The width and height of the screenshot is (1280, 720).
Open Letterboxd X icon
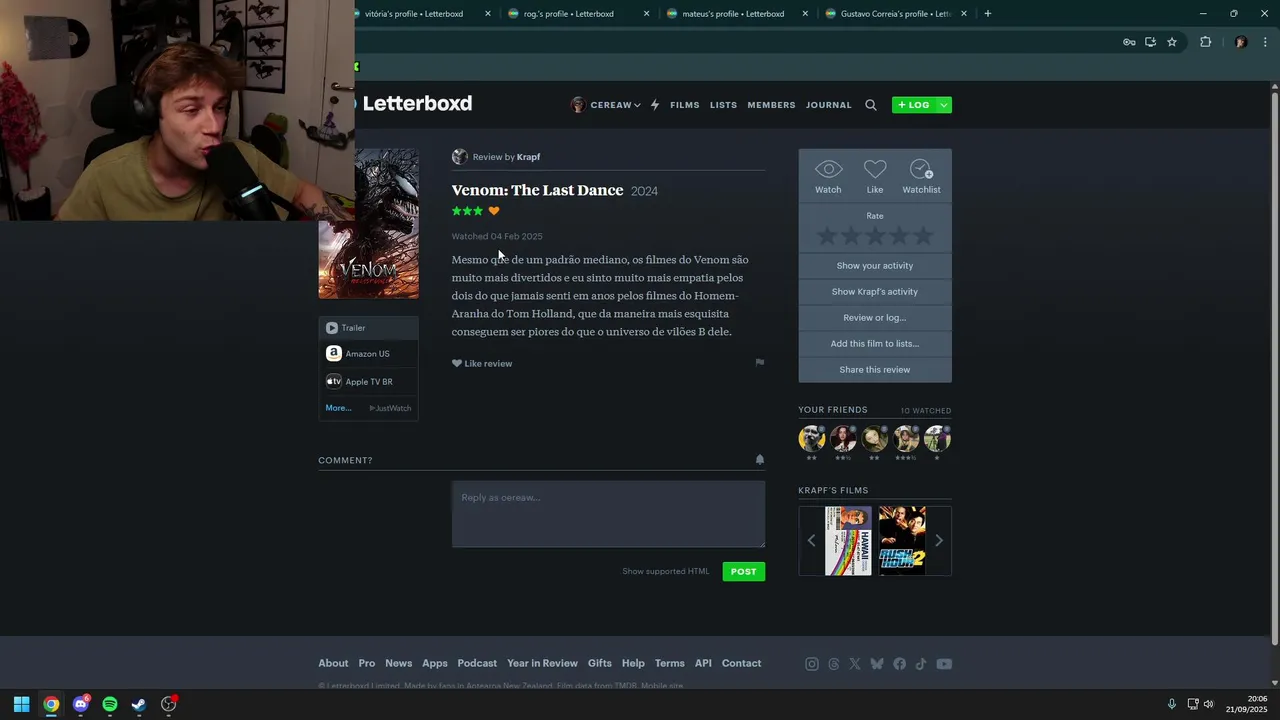tap(855, 664)
